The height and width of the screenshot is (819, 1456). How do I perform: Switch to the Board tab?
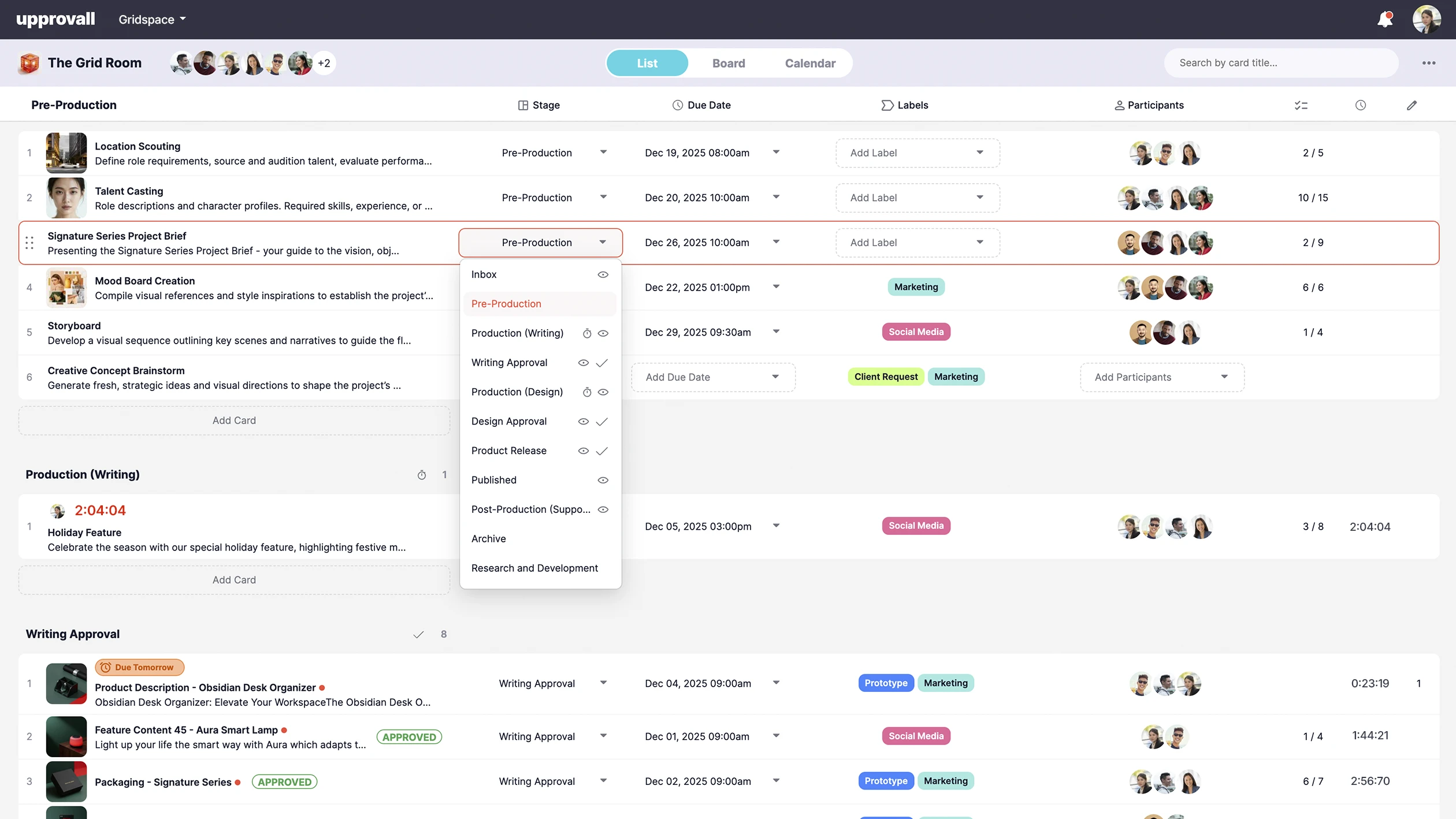click(729, 63)
